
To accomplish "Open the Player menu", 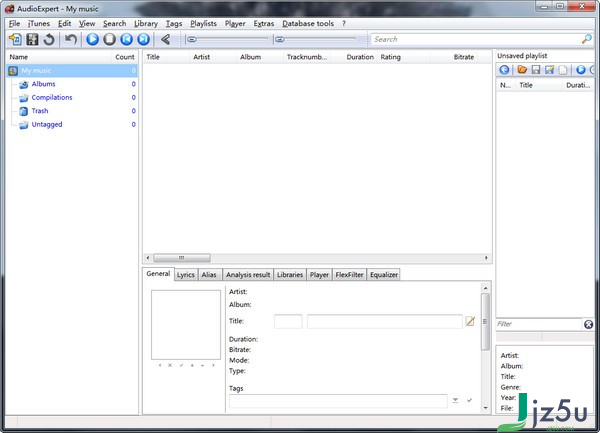I will pyautogui.click(x=235, y=24).
